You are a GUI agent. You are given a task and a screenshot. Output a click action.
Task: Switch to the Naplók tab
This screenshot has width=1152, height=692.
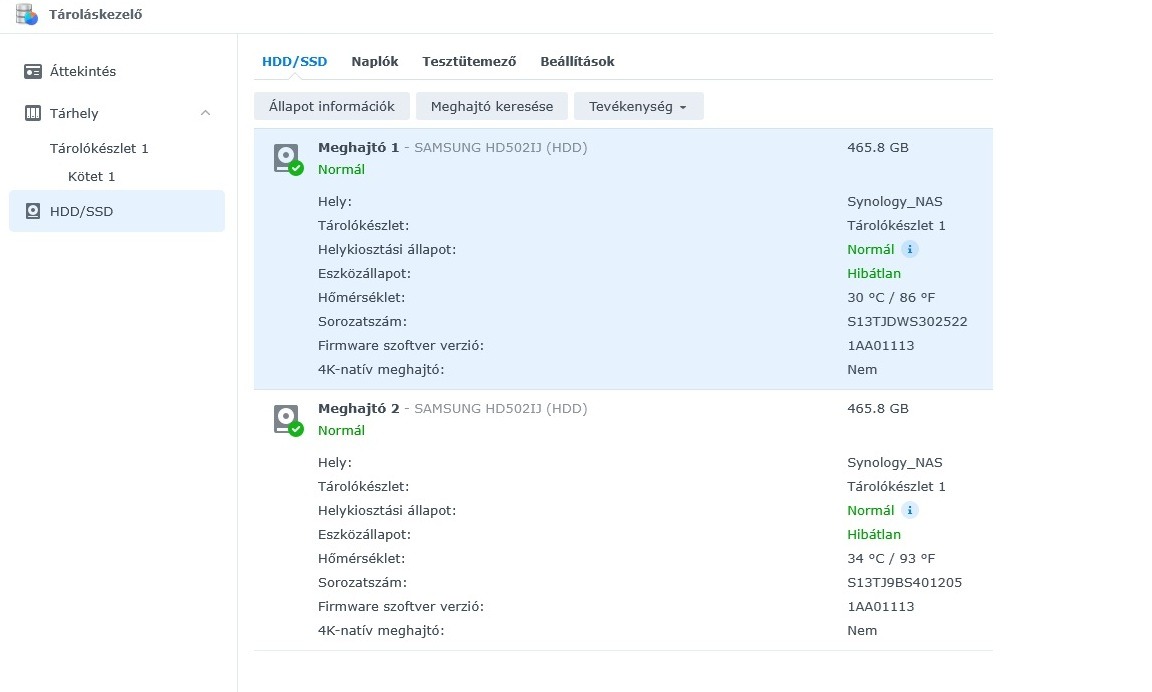[x=375, y=62]
